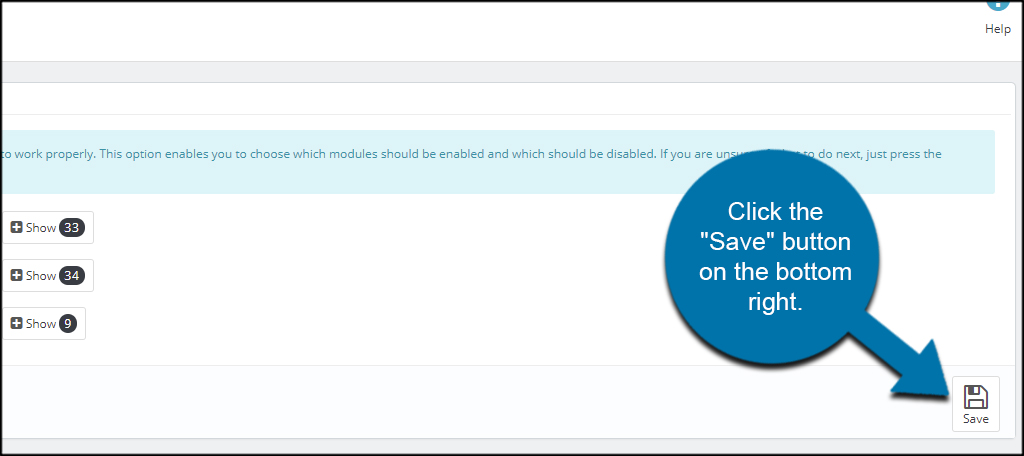Click the plus icon beside Show 33

(16, 228)
